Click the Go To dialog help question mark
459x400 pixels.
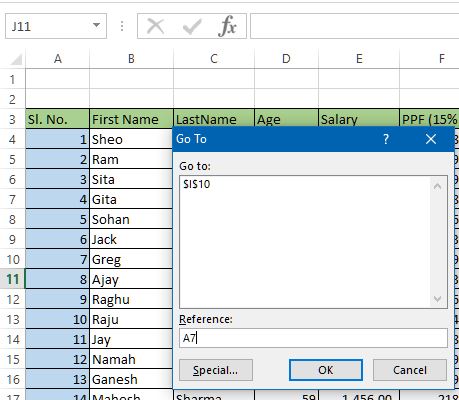[x=386, y=139]
